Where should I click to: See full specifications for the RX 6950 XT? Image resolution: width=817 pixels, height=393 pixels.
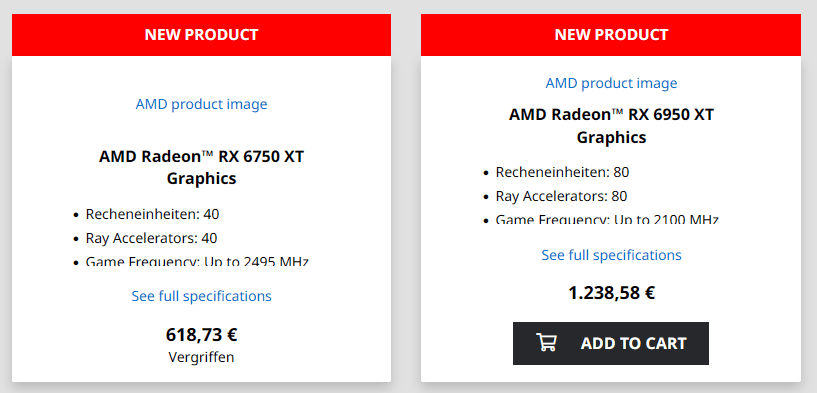611,255
